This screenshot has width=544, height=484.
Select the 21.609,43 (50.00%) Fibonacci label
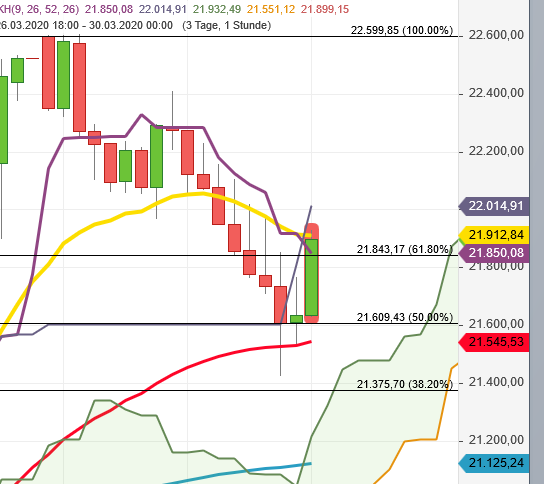[405, 317]
